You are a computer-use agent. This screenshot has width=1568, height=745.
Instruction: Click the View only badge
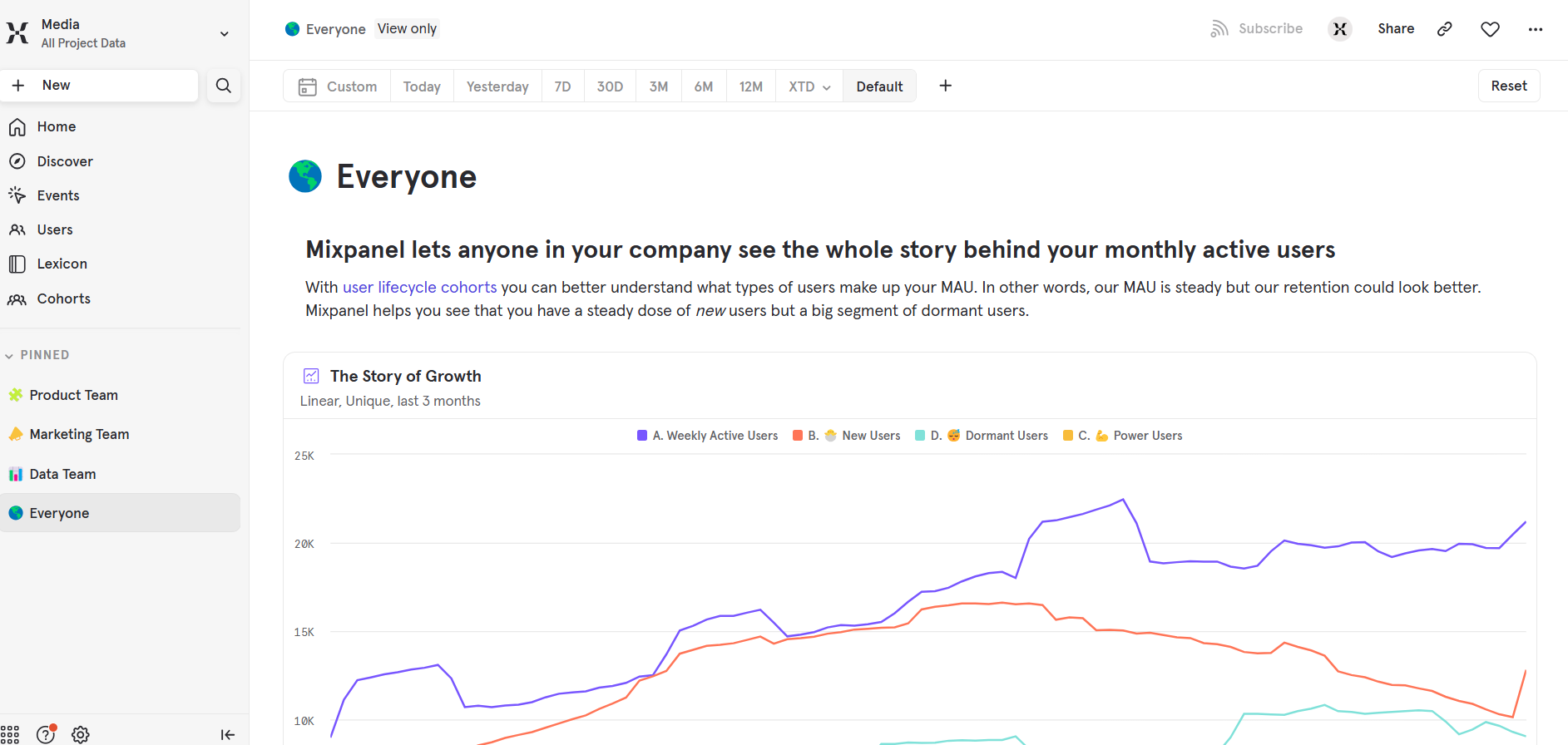(407, 28)
